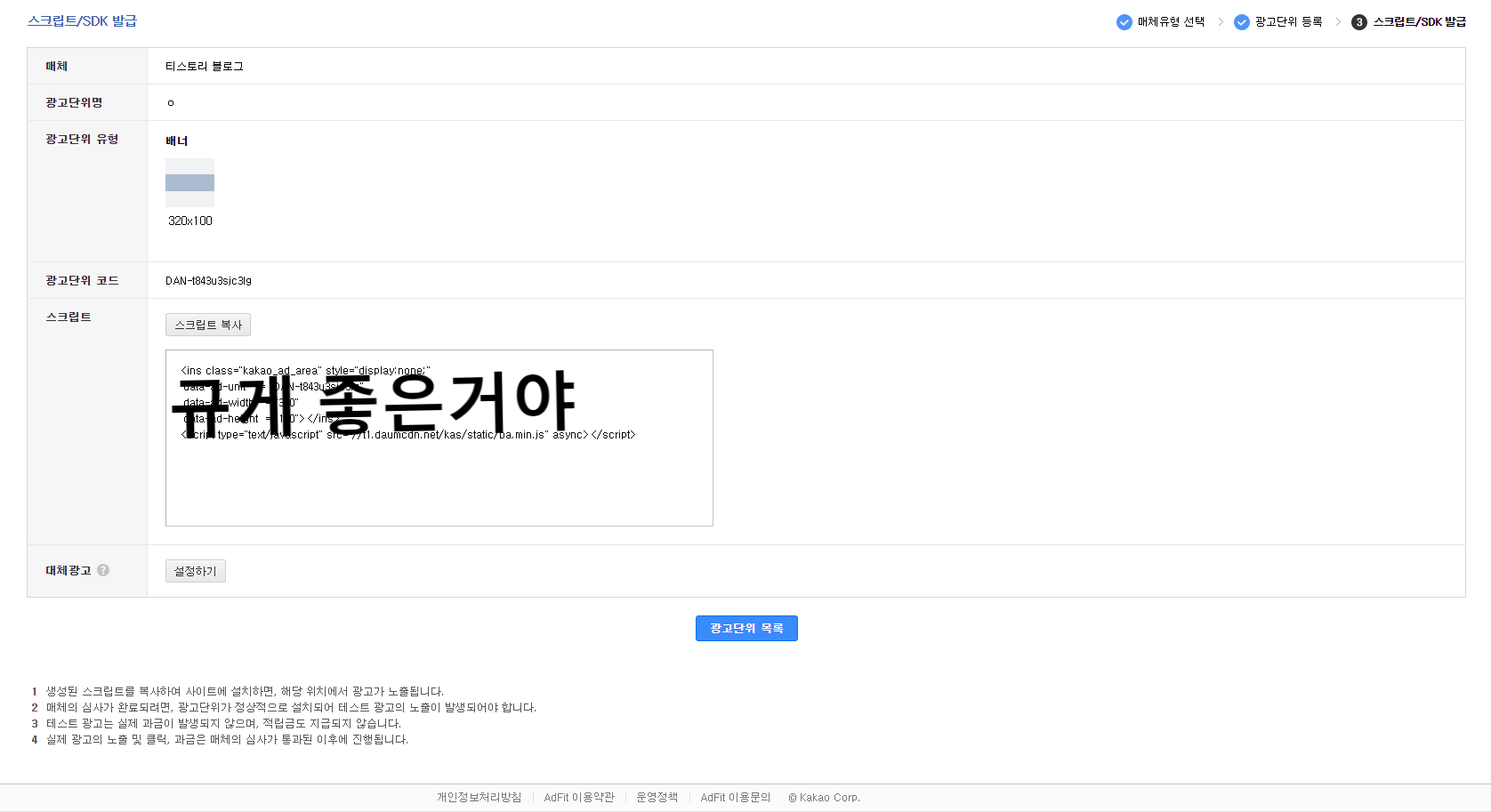Click the 광고단위 코드 row label

point(82,281)
